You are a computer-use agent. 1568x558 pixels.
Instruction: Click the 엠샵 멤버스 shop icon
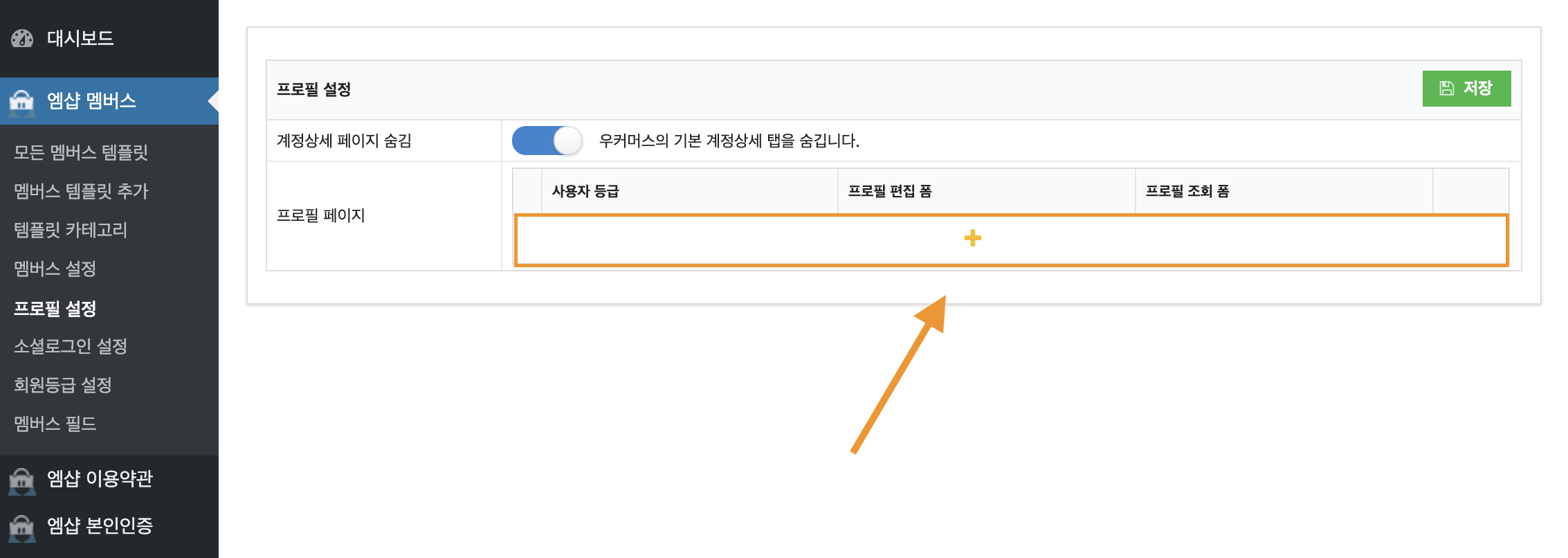(x=21, y=101)
